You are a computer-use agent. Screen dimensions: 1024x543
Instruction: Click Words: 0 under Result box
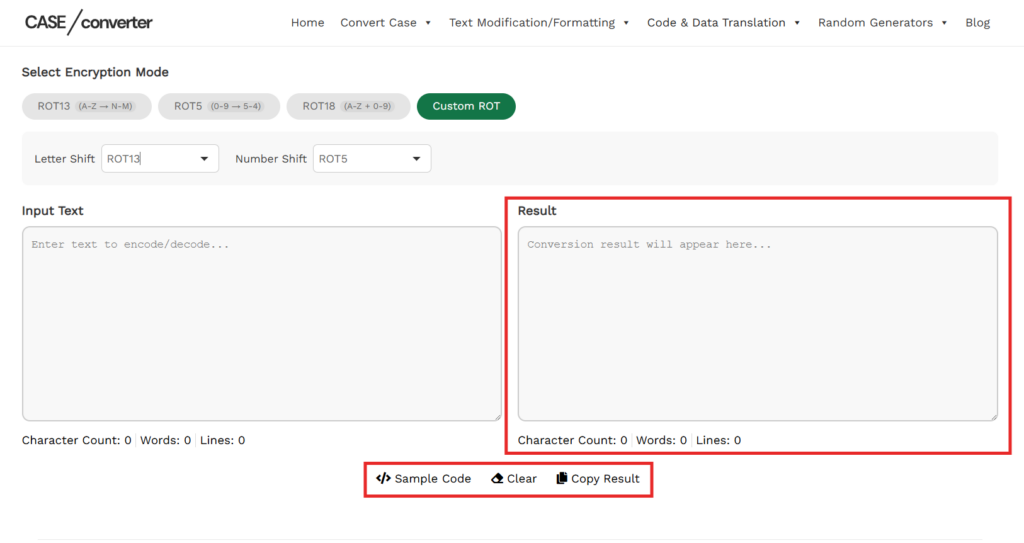pos(662,440)
